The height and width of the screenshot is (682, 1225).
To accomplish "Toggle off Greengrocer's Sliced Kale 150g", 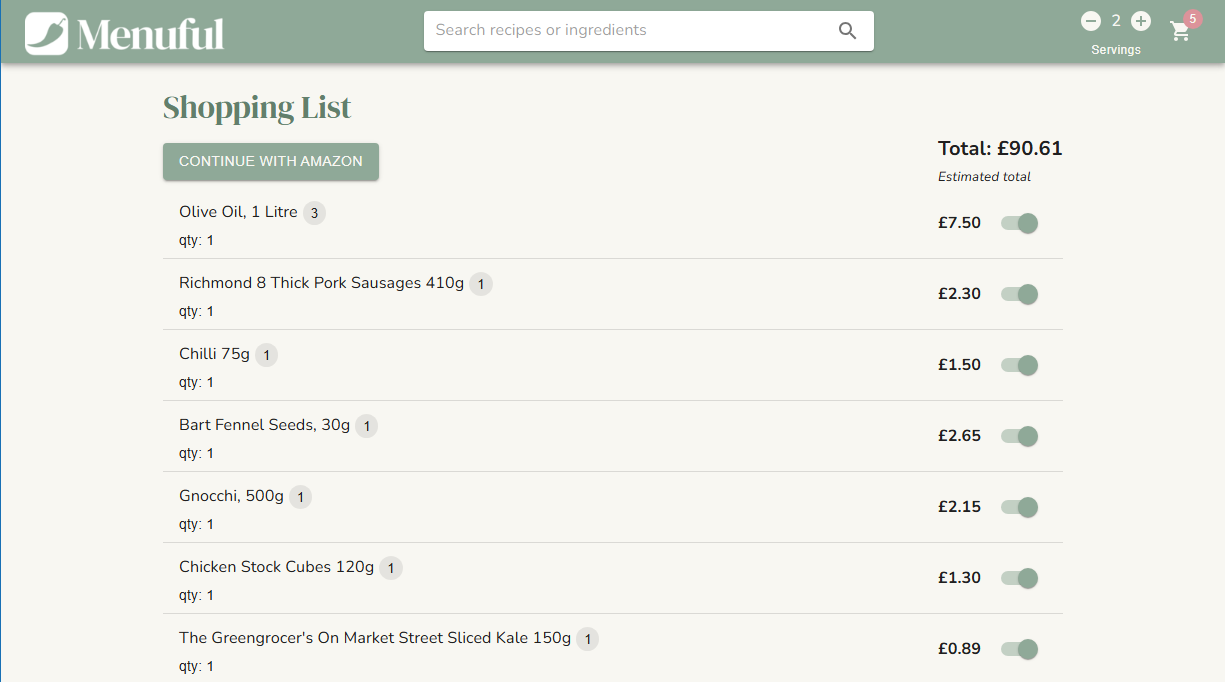I will tap(1020, 649).
